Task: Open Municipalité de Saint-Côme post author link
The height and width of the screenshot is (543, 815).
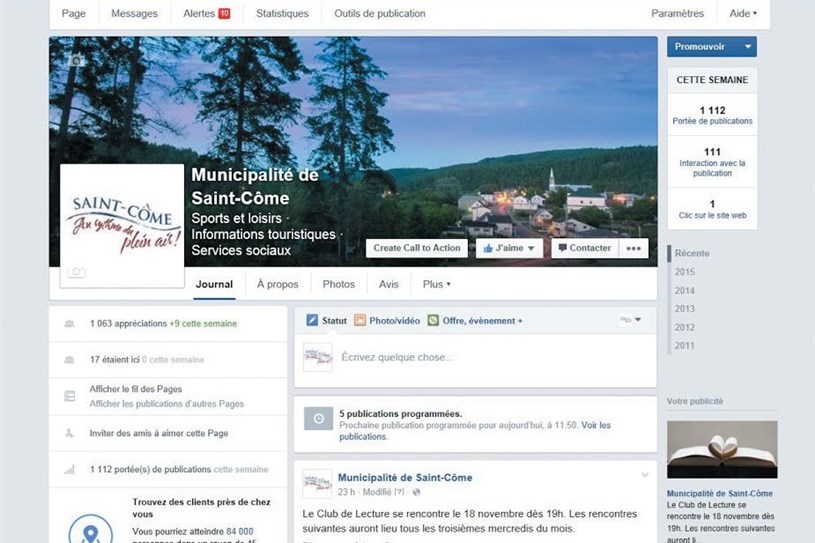Action: click(x=405, y=478)
